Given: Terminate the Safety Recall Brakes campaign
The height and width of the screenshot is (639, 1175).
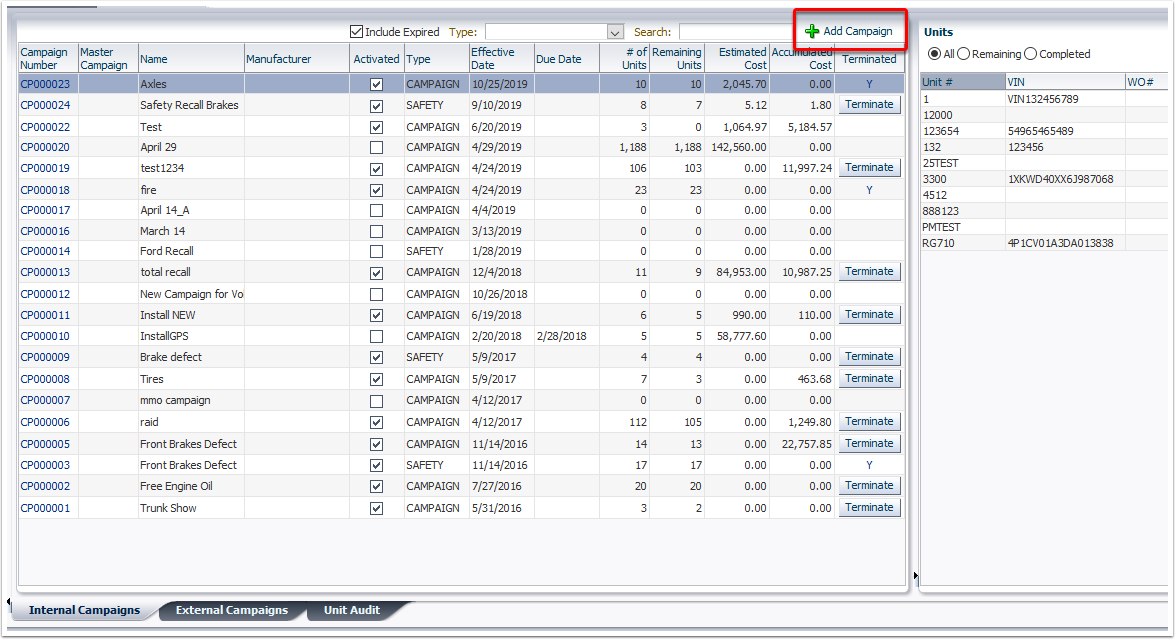Looking at the screenshot, I should click(869, 105).
